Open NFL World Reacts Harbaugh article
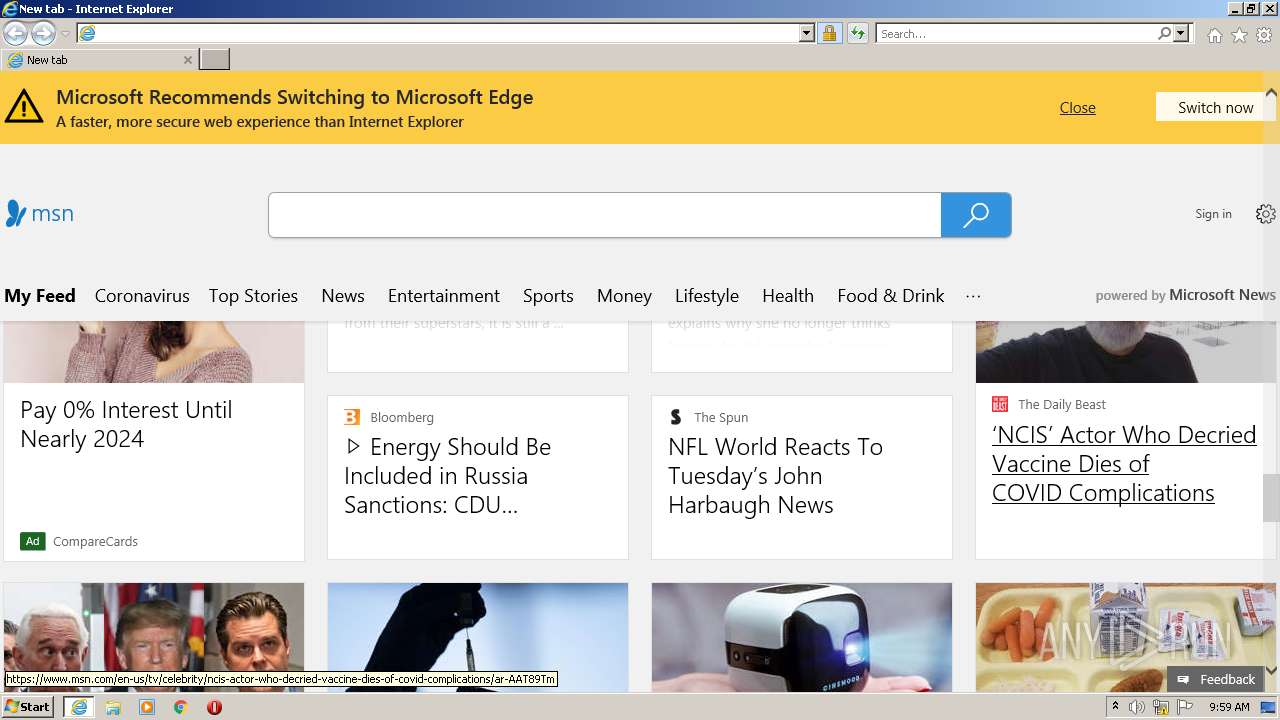This screenshot has width=1280, height=720. coord(775,476)
